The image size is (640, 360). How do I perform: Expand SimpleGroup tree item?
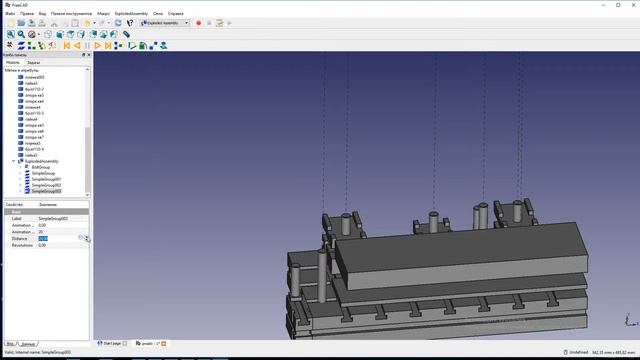coord(20,173)
